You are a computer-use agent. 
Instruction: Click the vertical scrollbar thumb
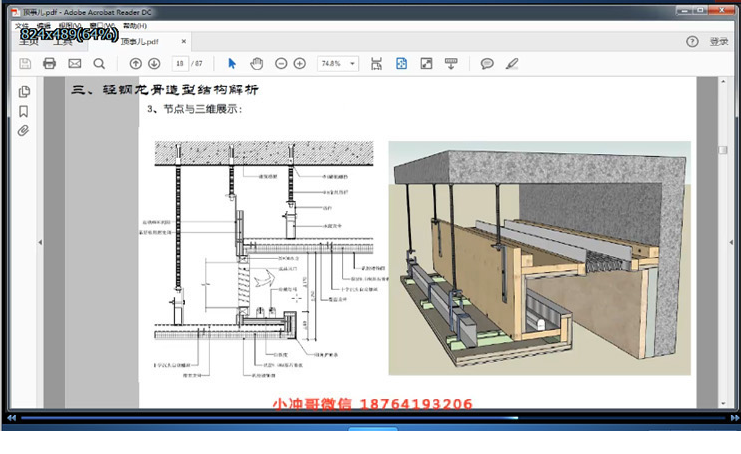(x=723, y=150)
